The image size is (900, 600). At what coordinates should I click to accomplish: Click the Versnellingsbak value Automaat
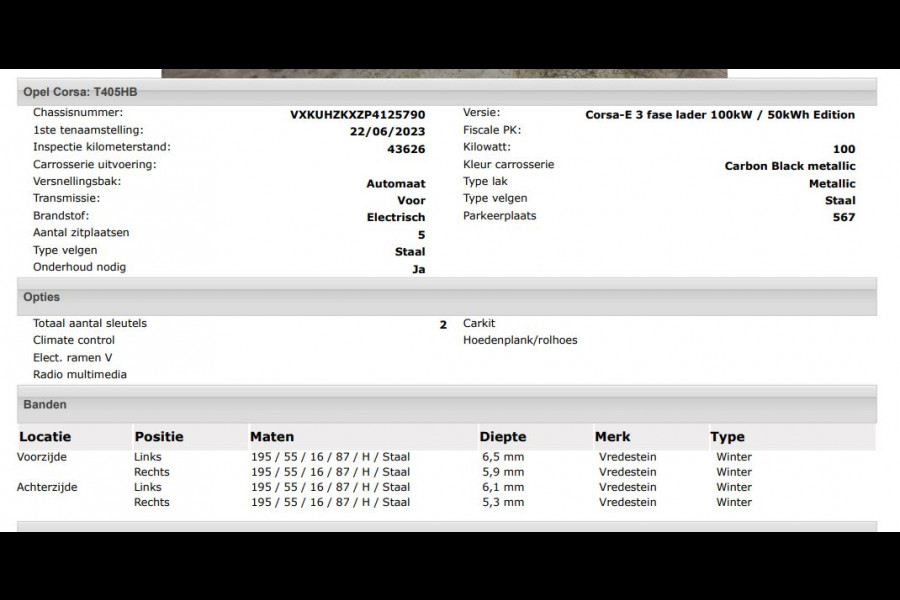395,183
